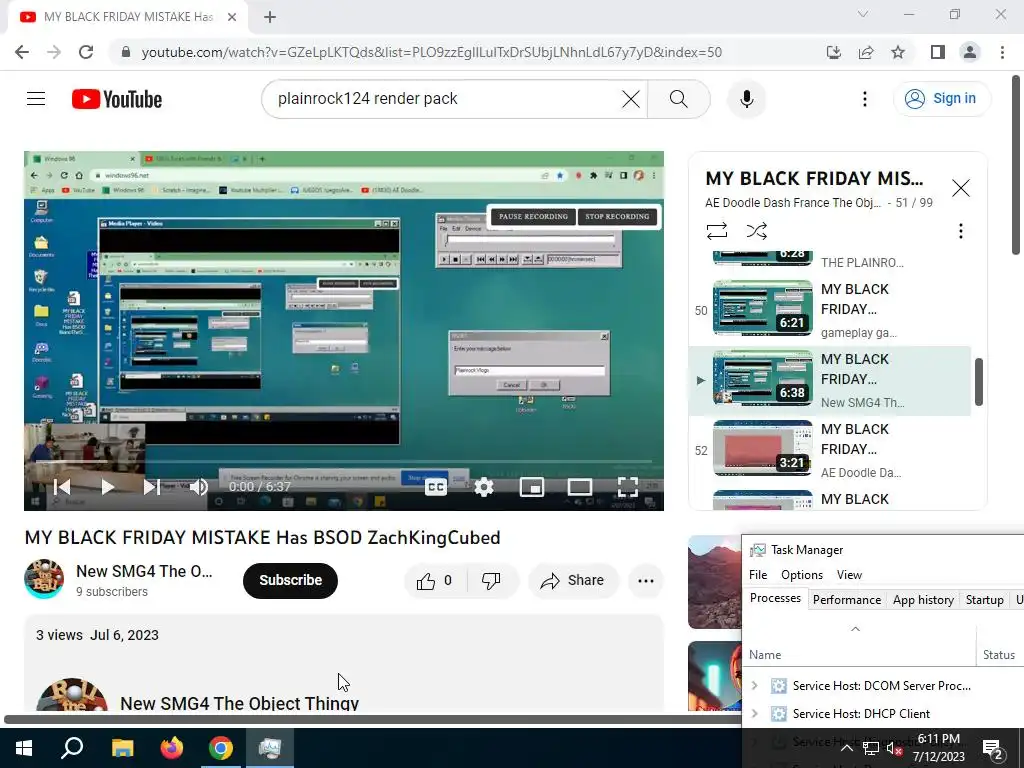Open notification center in system tray
This screenshot has width=1024, height=768.
click(993, 748)
